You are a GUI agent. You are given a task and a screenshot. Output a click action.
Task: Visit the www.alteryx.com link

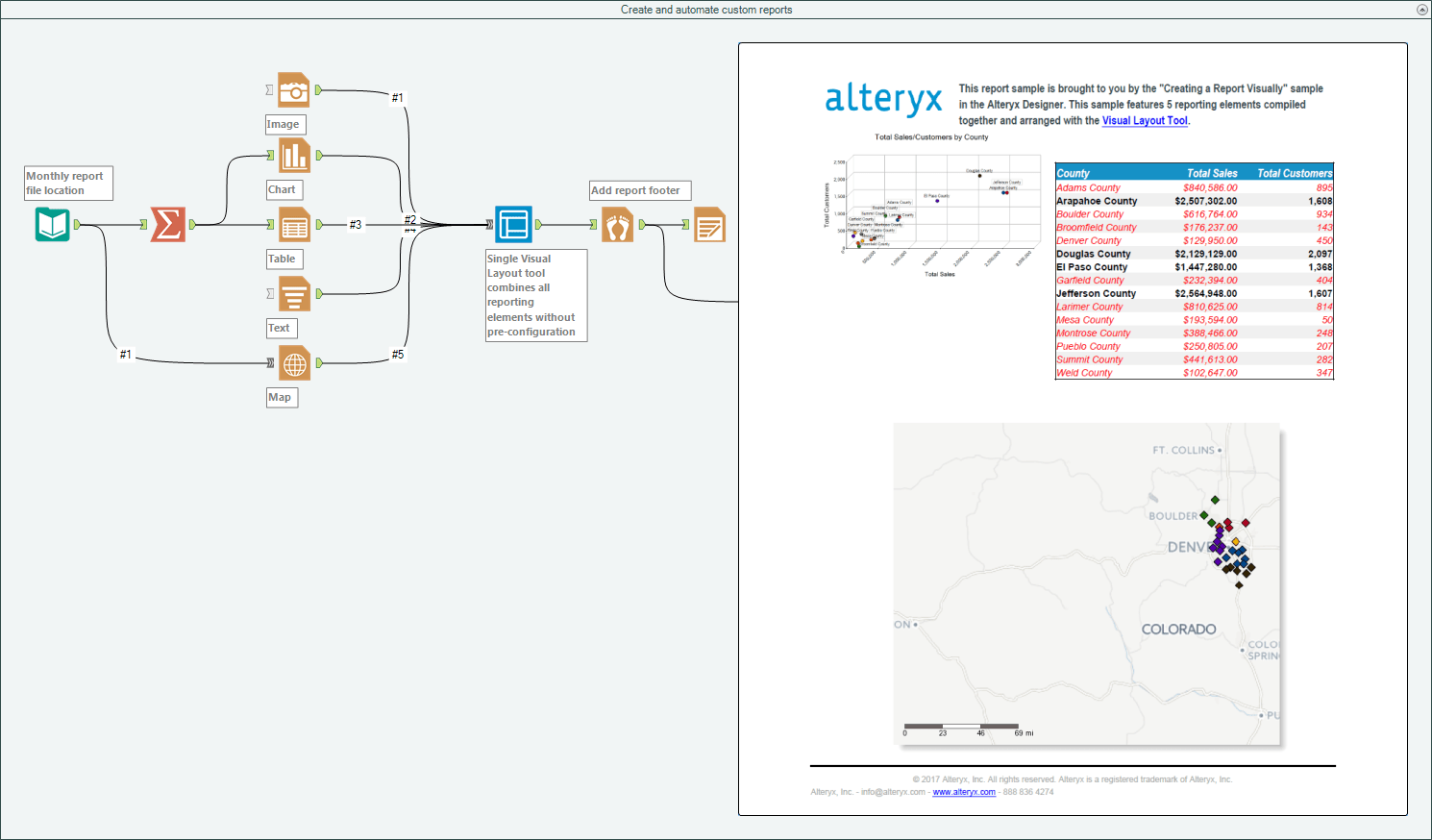pos(964,792)
